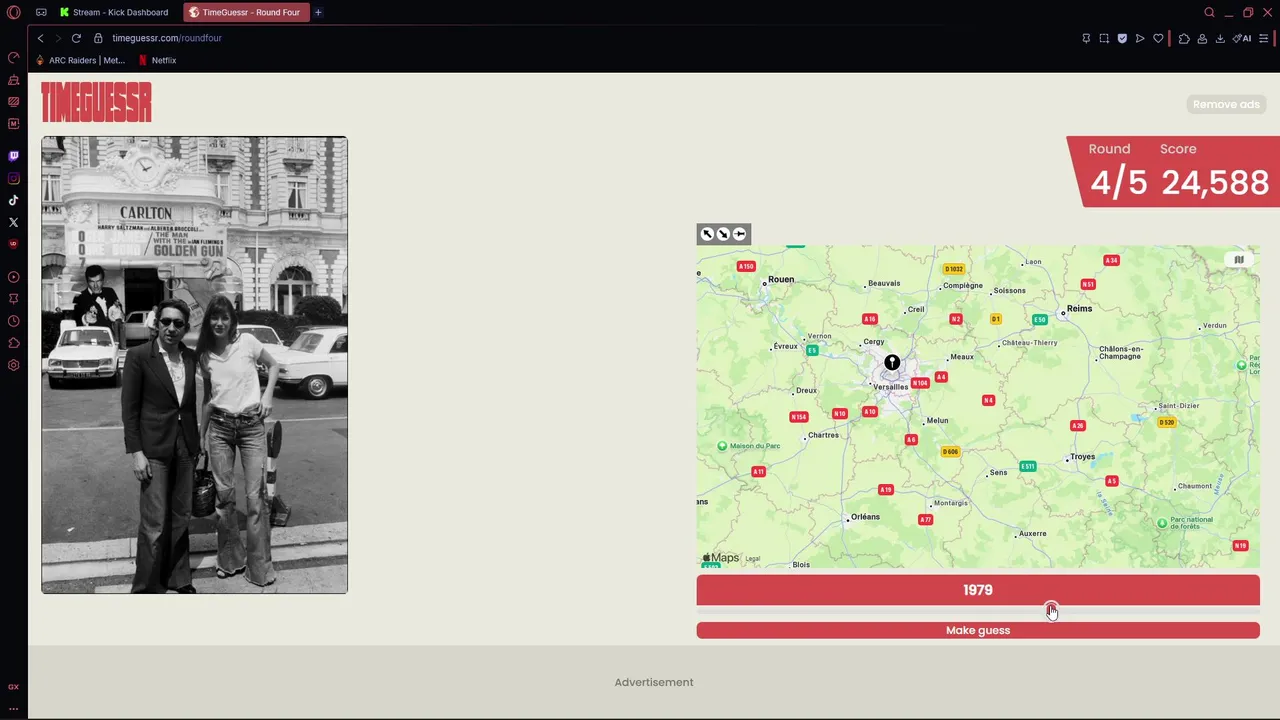Switch to the Stream - Kick Dashboard tab
1280x720 pixels.
point(113,12)
